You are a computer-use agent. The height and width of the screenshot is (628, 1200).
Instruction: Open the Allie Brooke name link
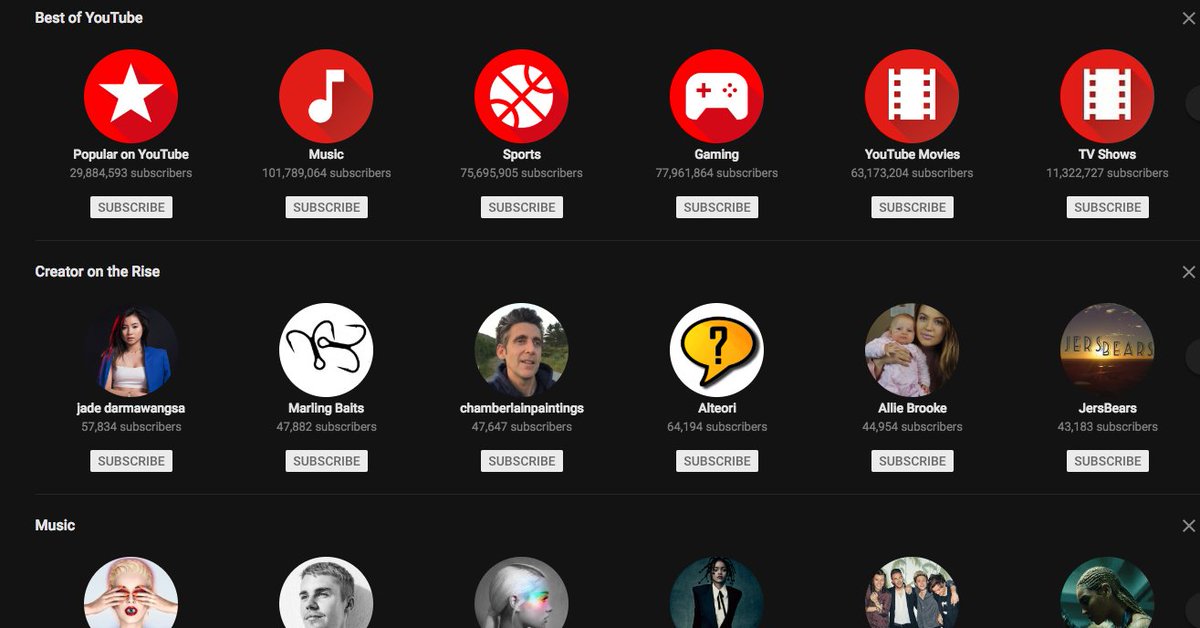point(912,409)
